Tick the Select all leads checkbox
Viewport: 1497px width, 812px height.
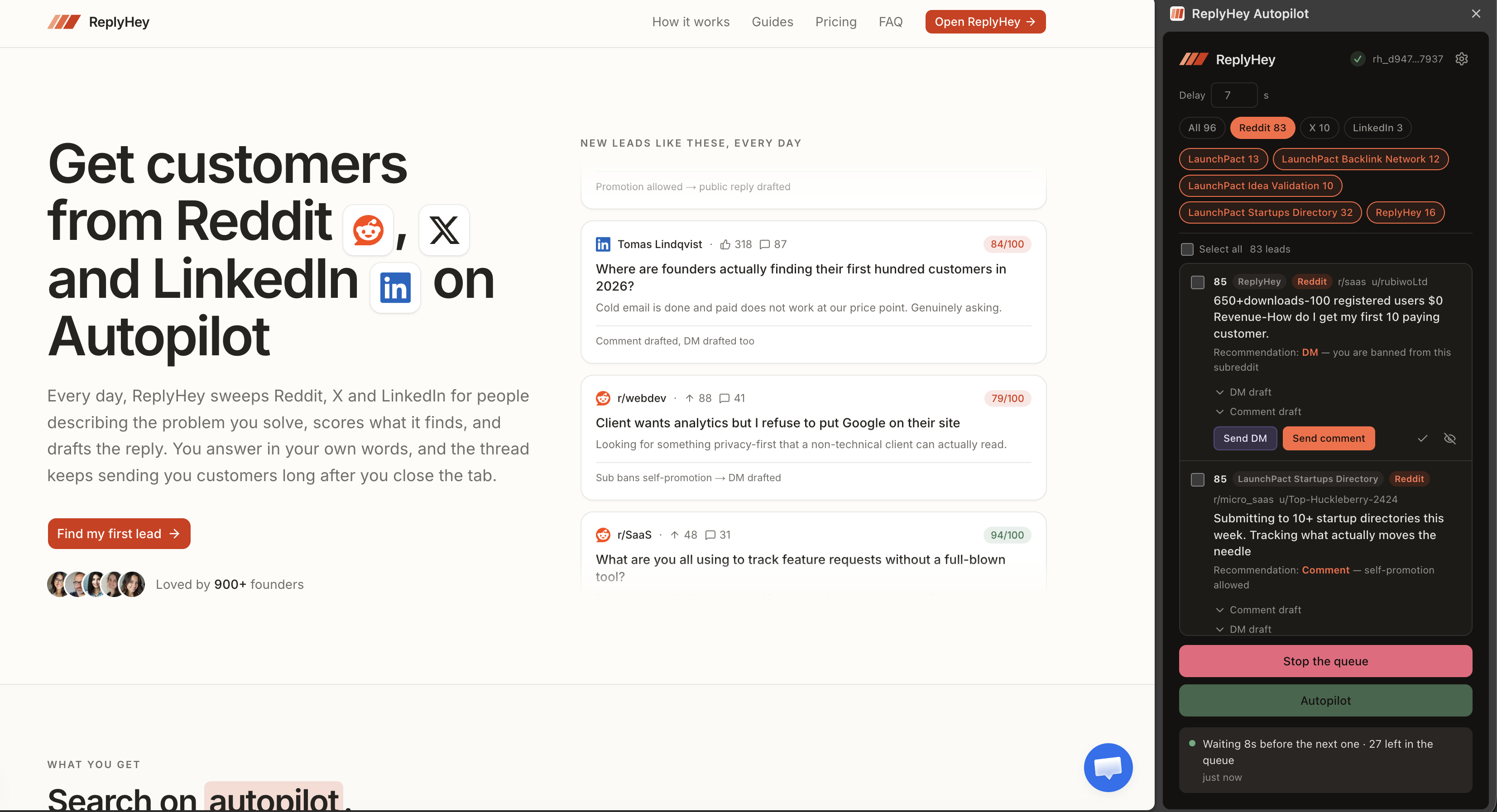tap(1187, 249)
